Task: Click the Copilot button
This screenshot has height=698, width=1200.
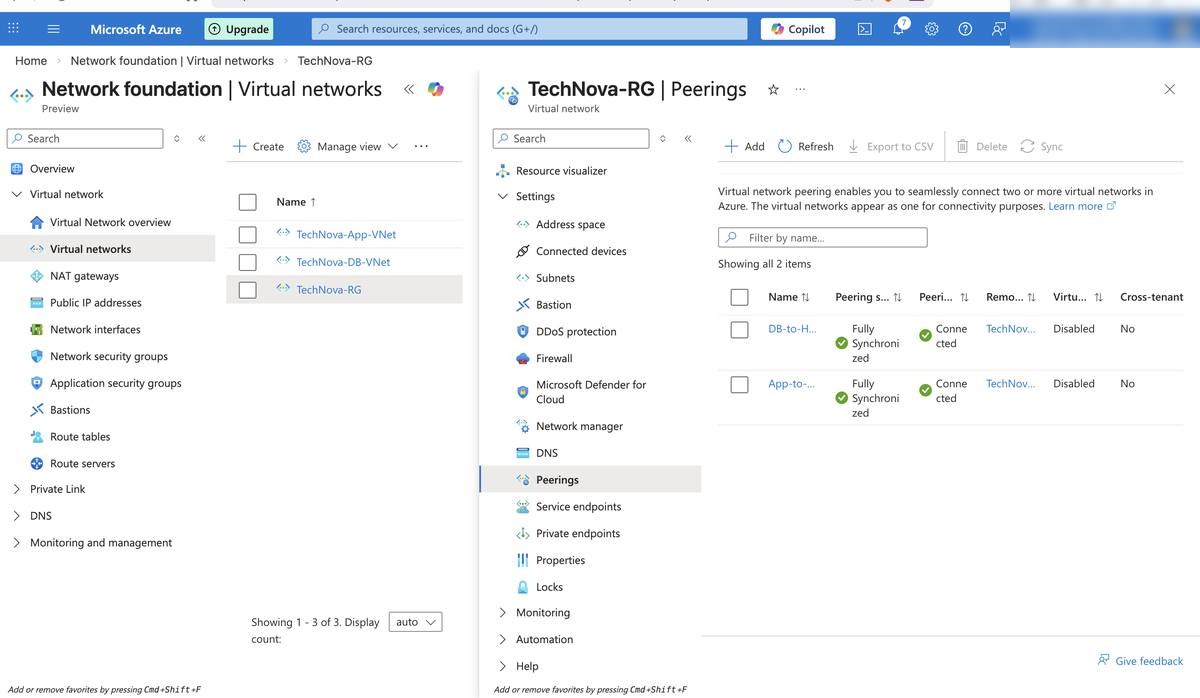Action: coord(798,29)
